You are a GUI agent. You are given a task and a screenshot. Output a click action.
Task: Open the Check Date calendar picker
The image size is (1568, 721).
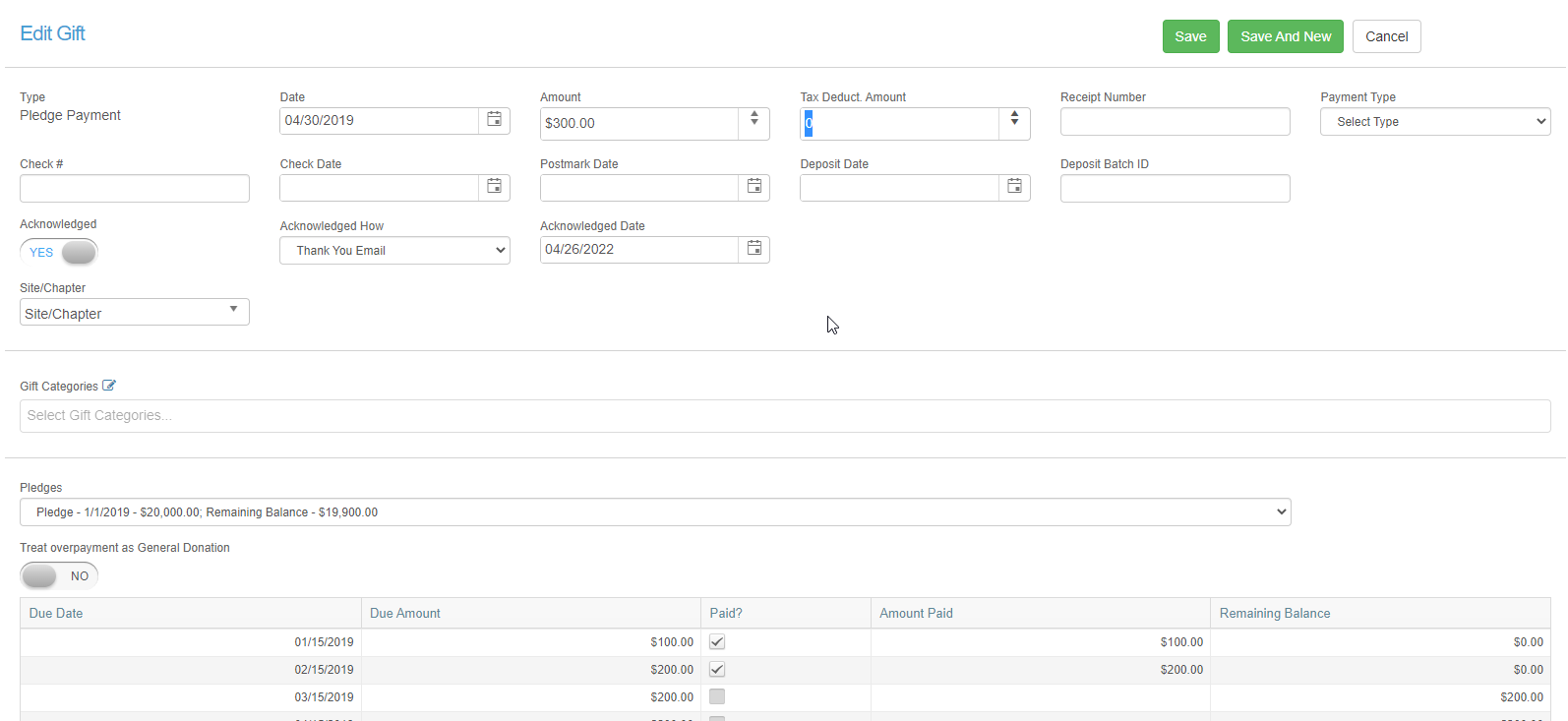click(494, 187)
